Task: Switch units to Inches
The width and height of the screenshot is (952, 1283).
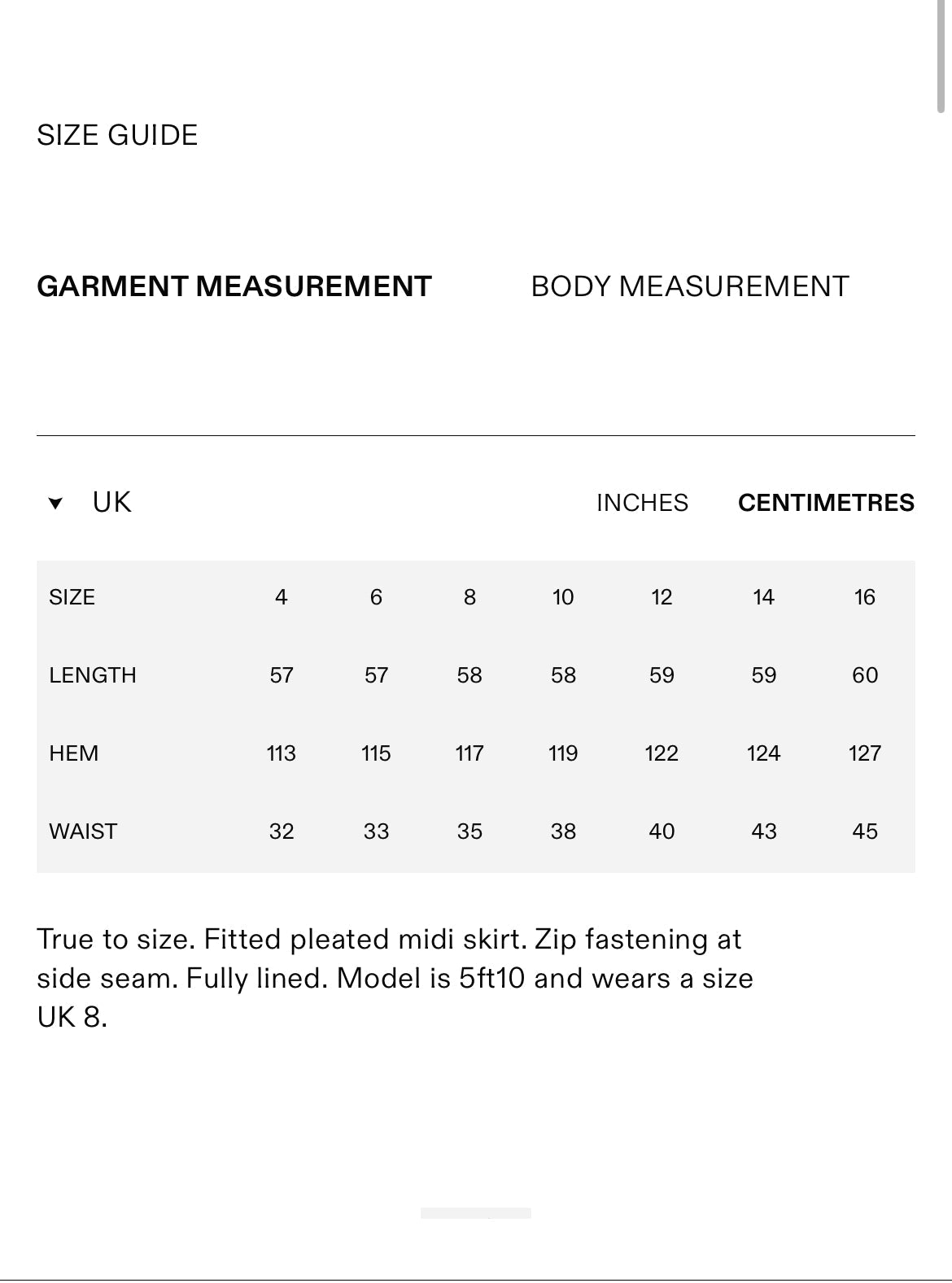Action: pyautogui.click(x=642, y=503)
